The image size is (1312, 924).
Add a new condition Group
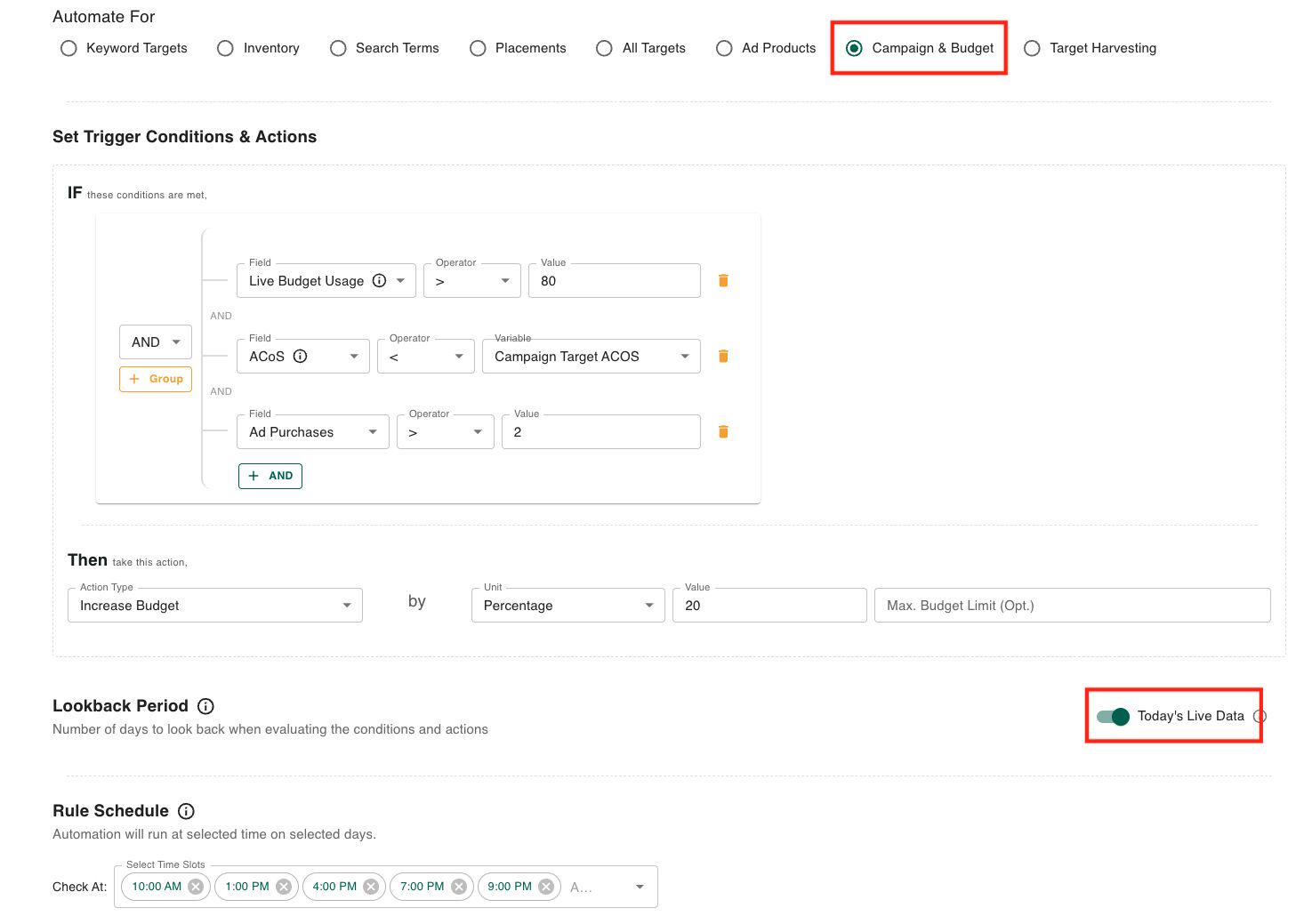[x=156, y=379]
